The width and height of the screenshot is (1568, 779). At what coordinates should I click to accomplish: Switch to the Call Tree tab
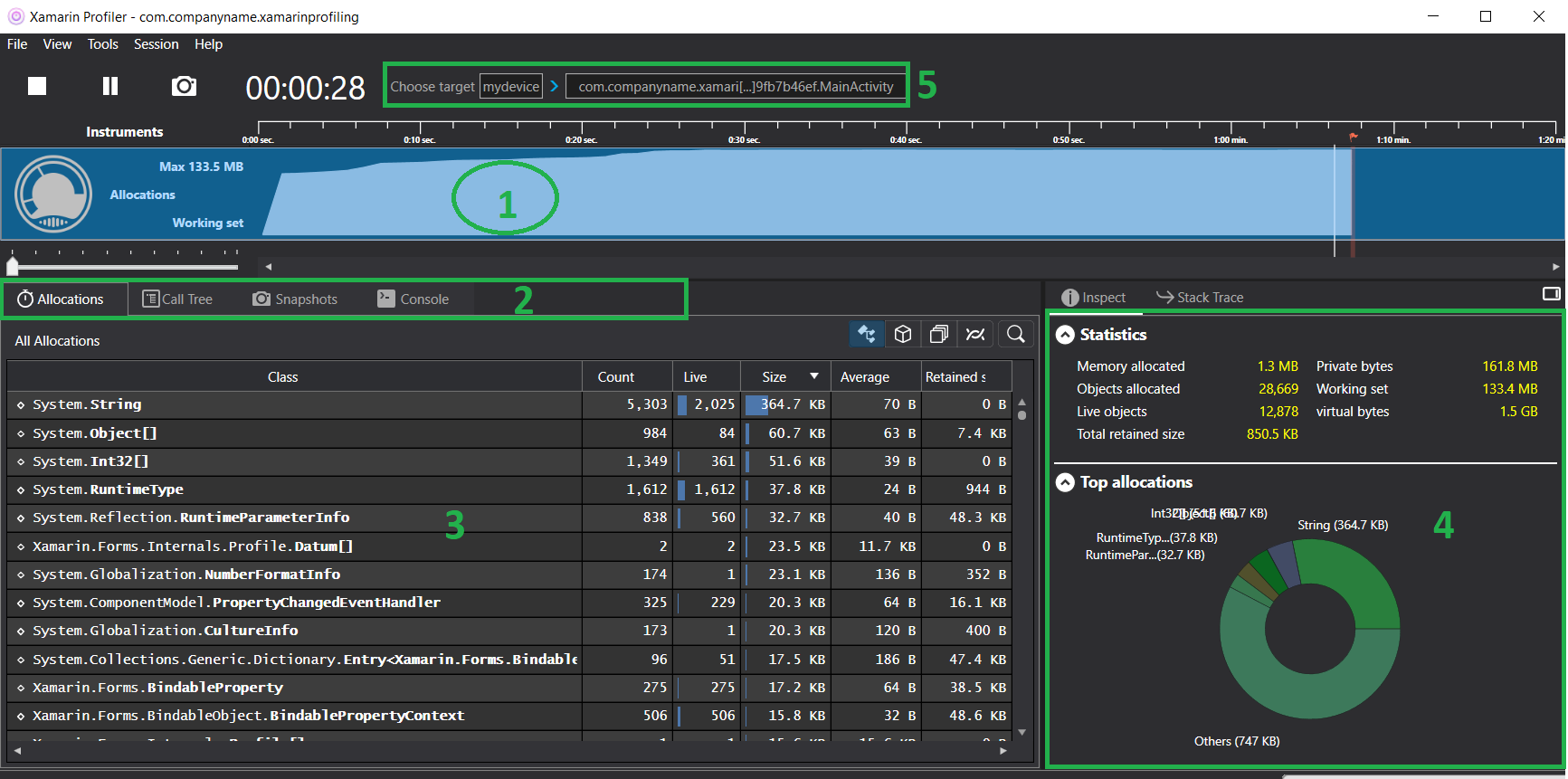point(178,299)
